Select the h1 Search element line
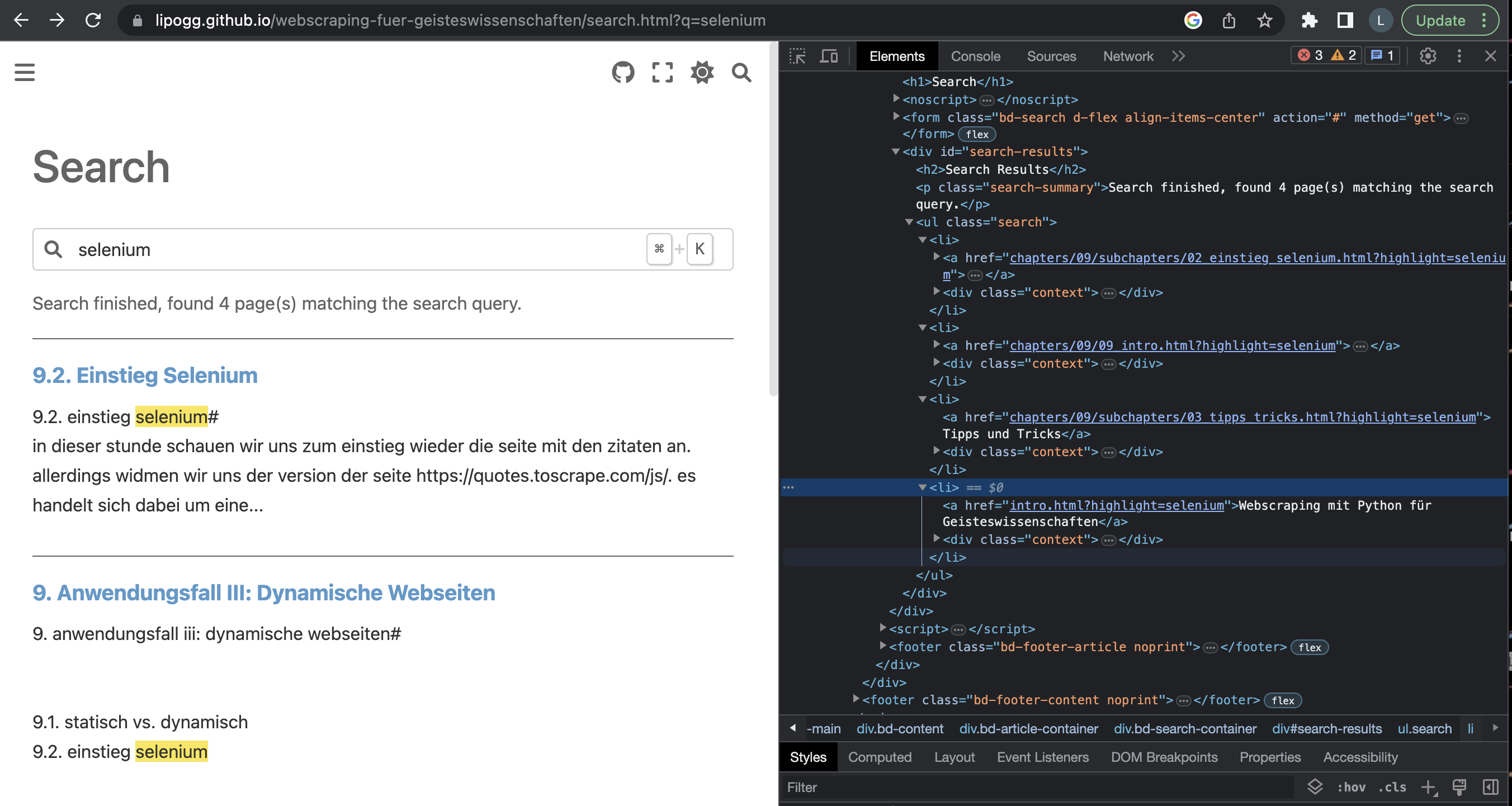Viewport: 1512px width, 806px height. [957, 82]
